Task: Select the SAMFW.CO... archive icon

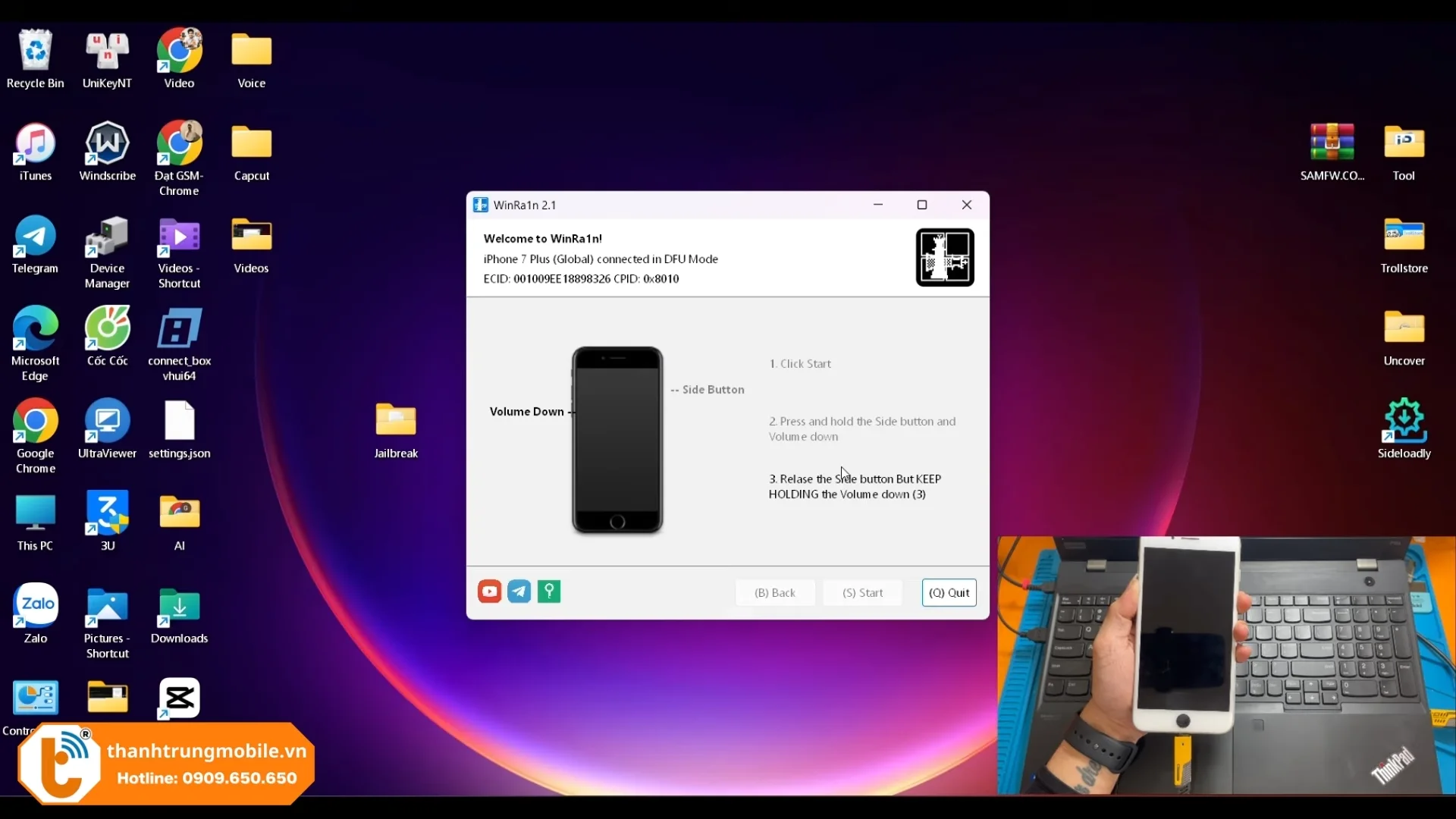Action: [1332, 152]
